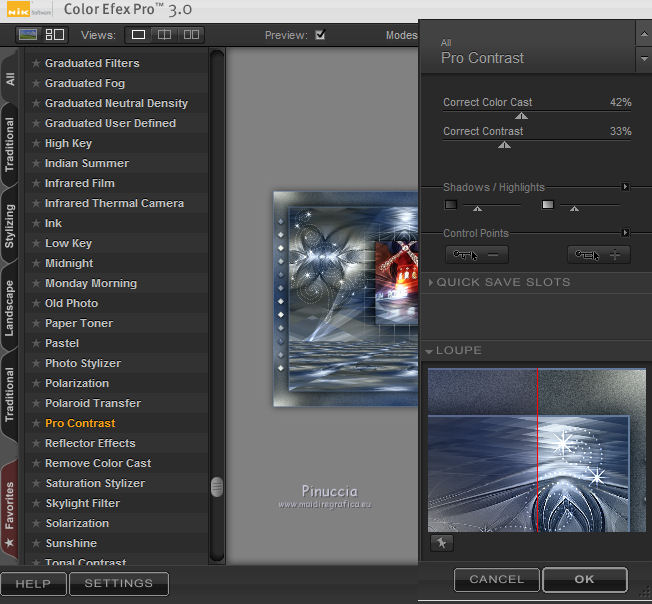
Task: Select the Solarization filter
Action: [116, 523]
